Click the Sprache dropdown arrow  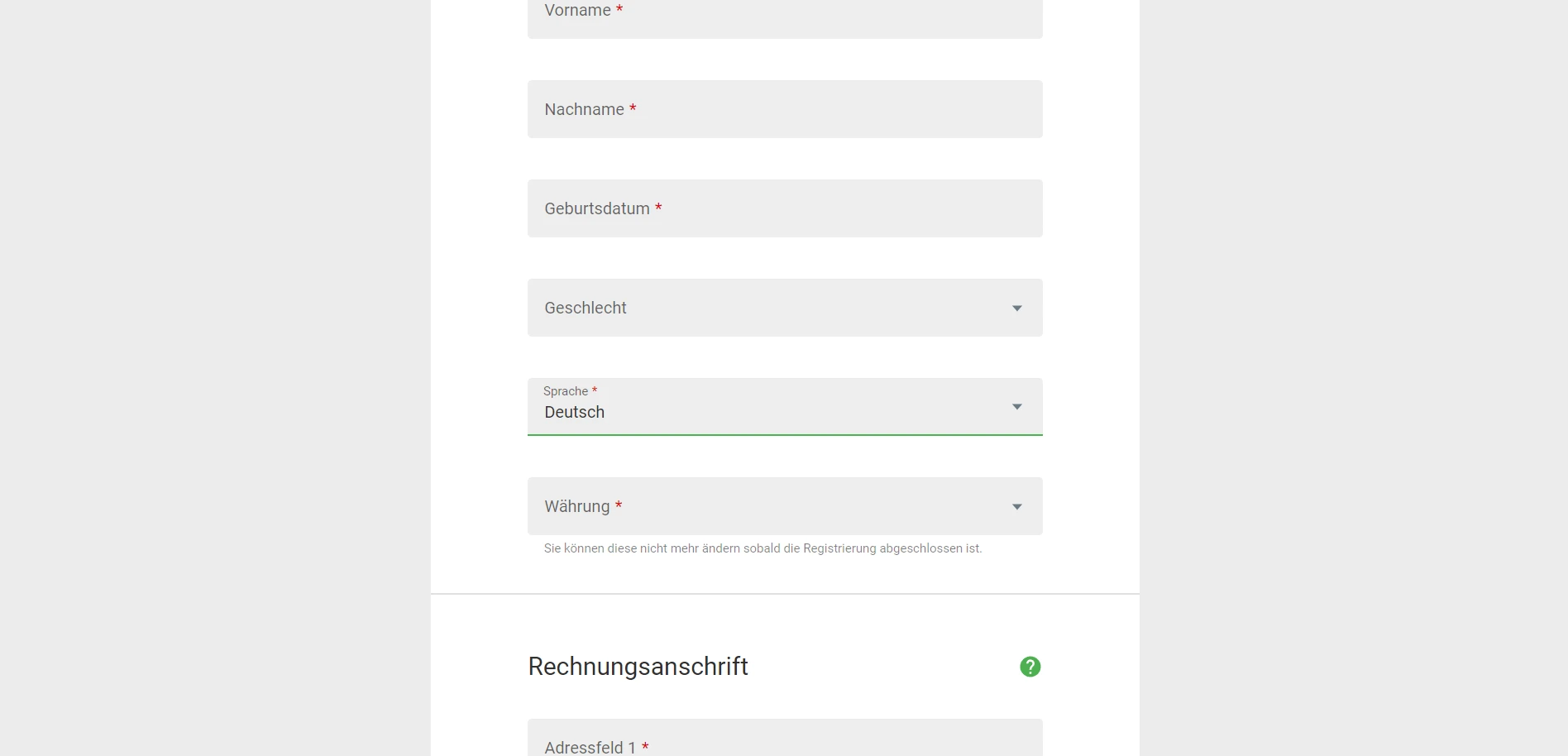click(1017, 407)
